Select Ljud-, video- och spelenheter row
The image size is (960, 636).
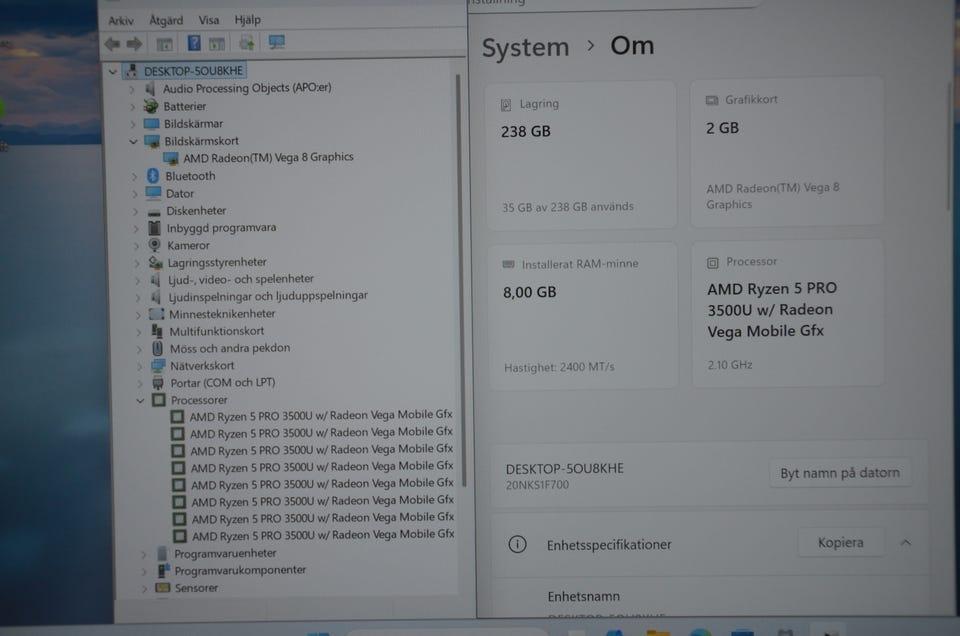click(x=241, y=280)
